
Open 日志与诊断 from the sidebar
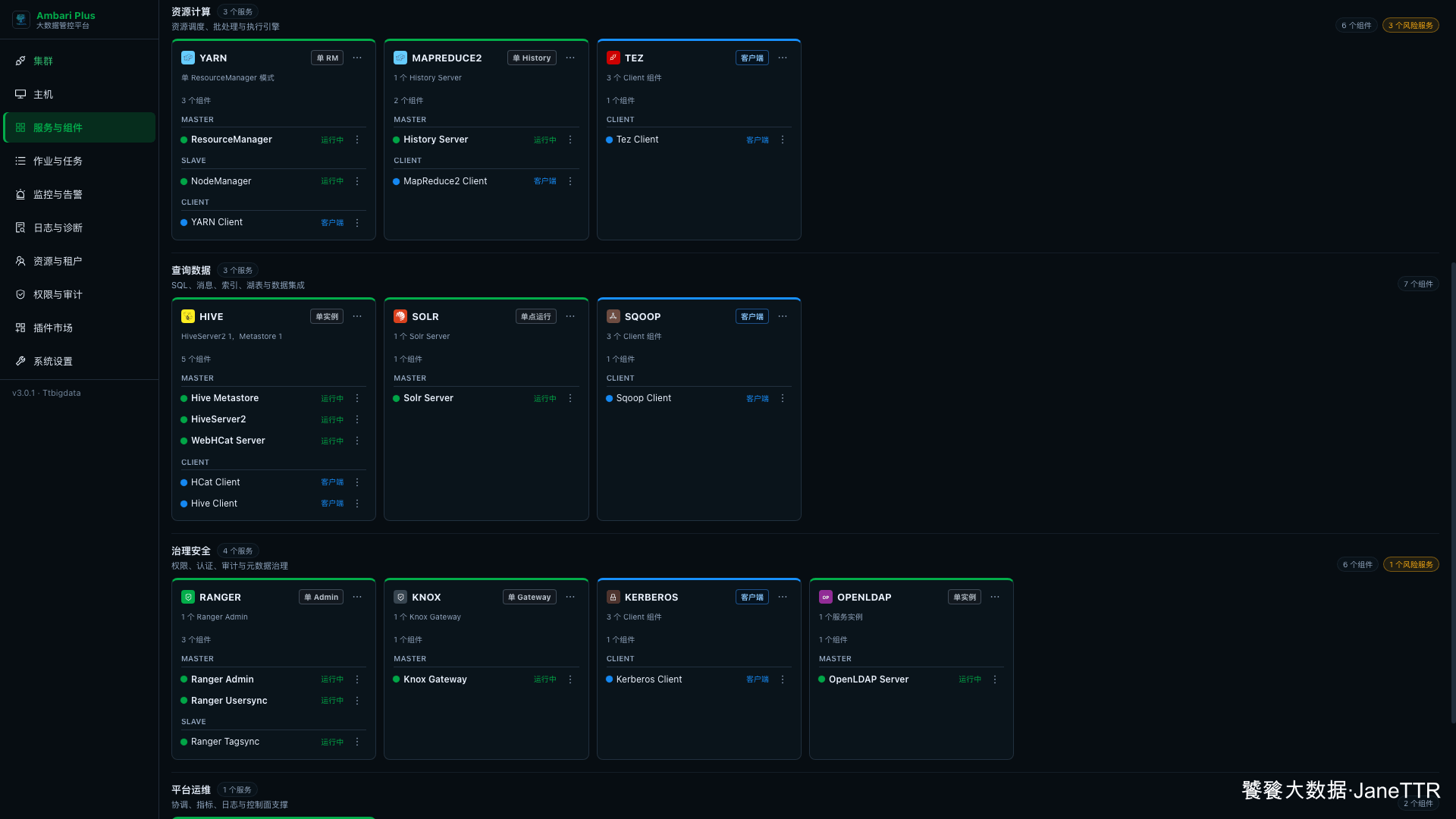point(79,227)
